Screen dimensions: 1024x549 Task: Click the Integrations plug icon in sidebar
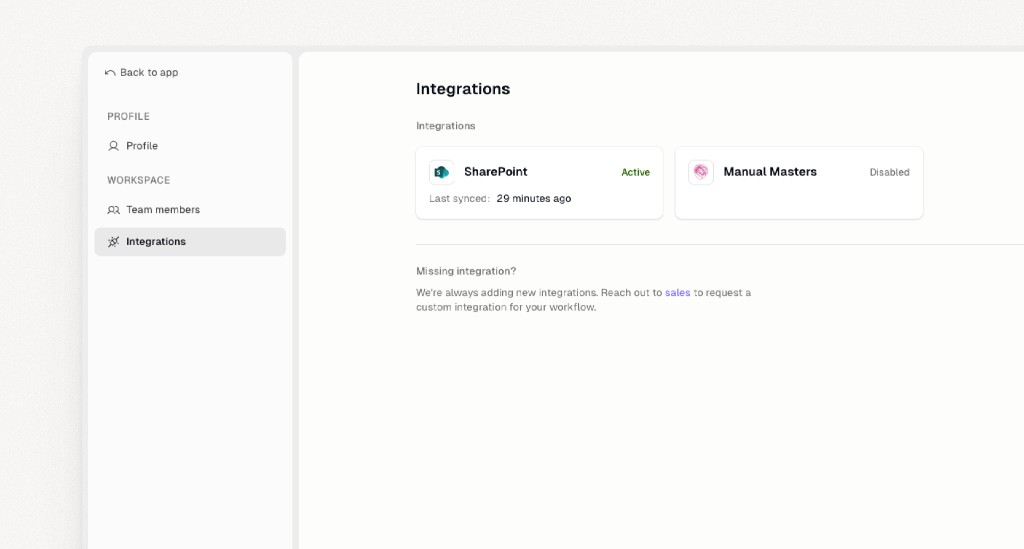(x=113, y=242)
